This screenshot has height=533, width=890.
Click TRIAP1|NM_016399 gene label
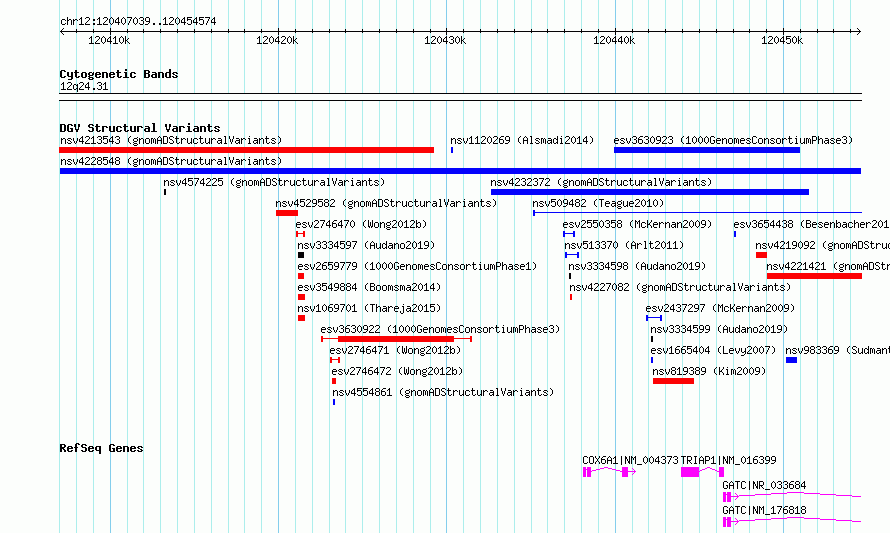point(728,460)
